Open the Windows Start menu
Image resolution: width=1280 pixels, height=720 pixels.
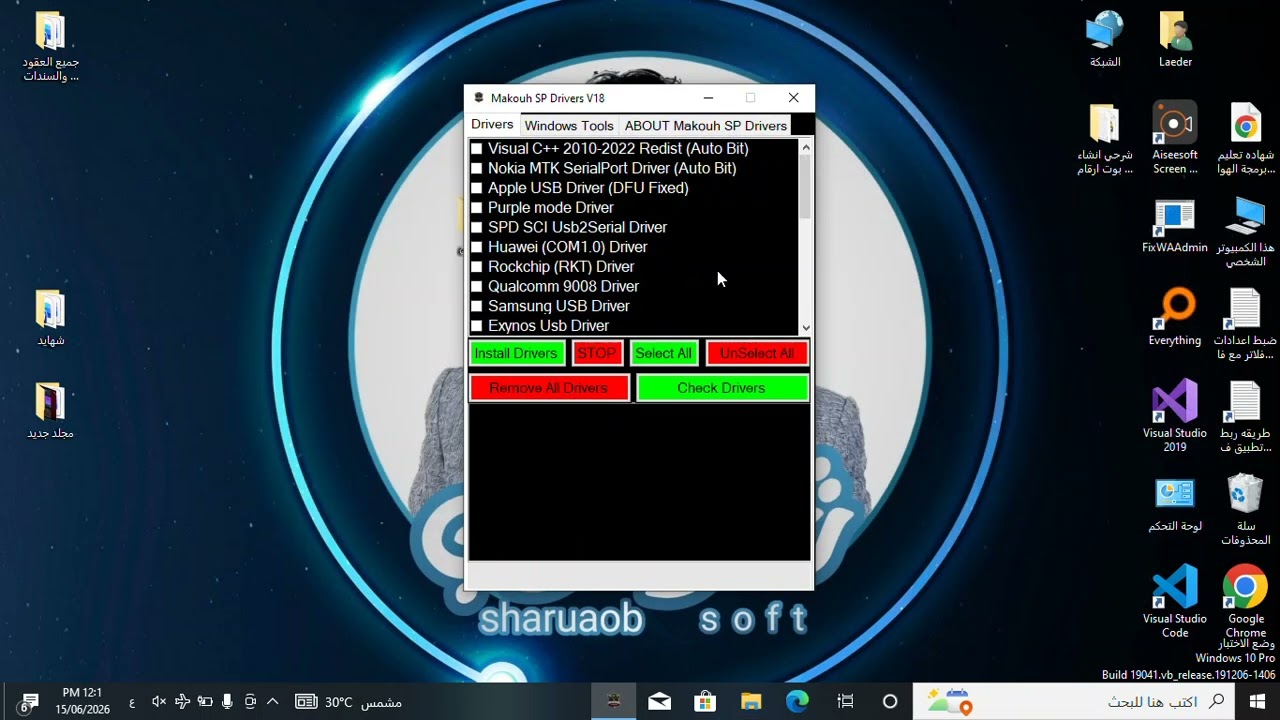[1257, 701]
